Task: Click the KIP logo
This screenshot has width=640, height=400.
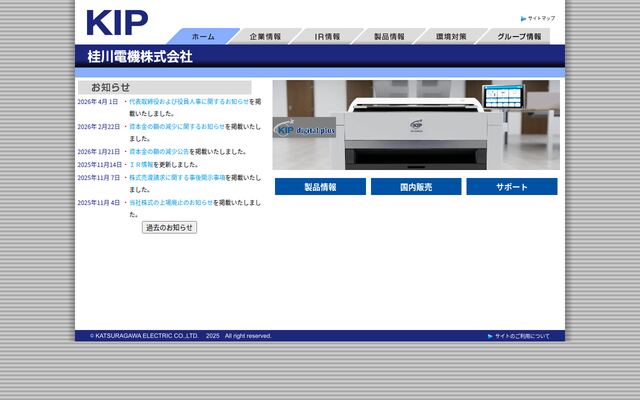Action: pos(117,23)
